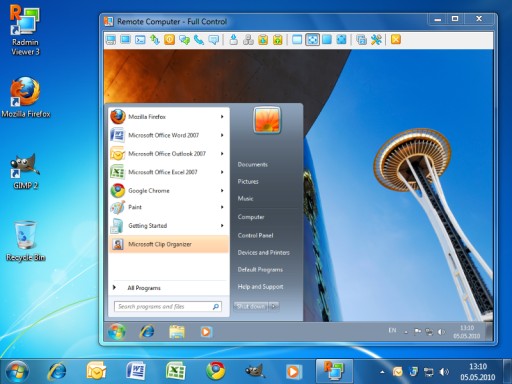512x384 pixels.
Task: Start voice chat with phone icon
Action: pyautogui.click(x=199, y=40)
